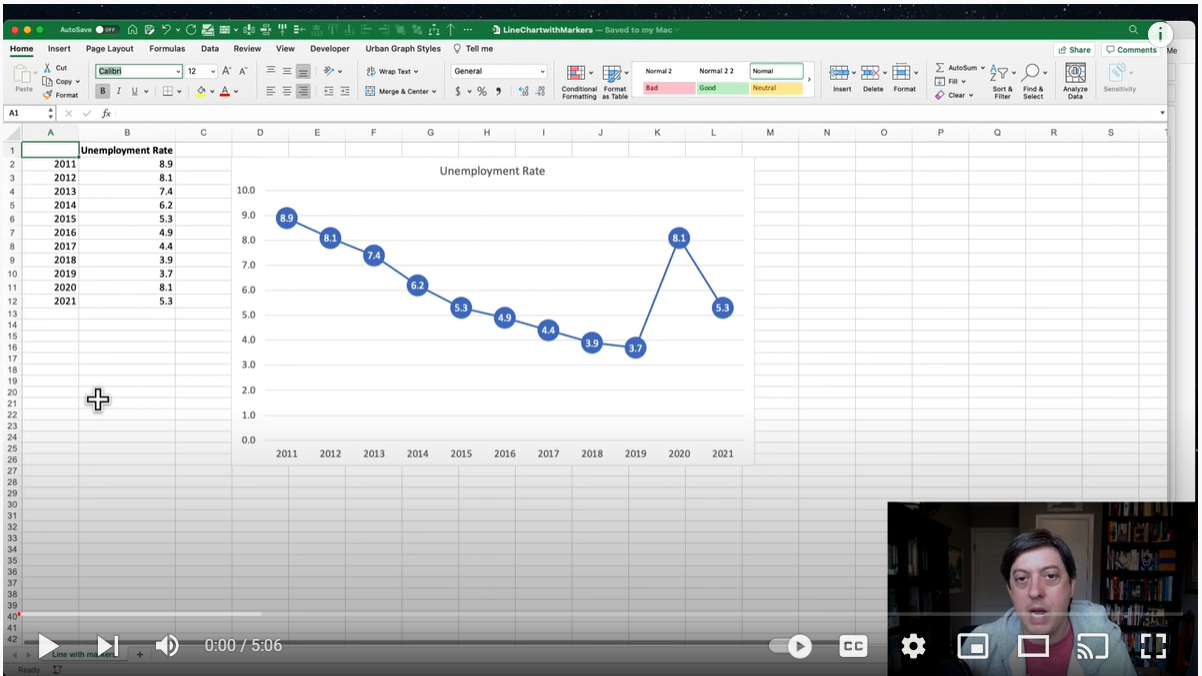Open the font size dropdown
Viewport: 1202px width, 676px height.
coord(211,71)
